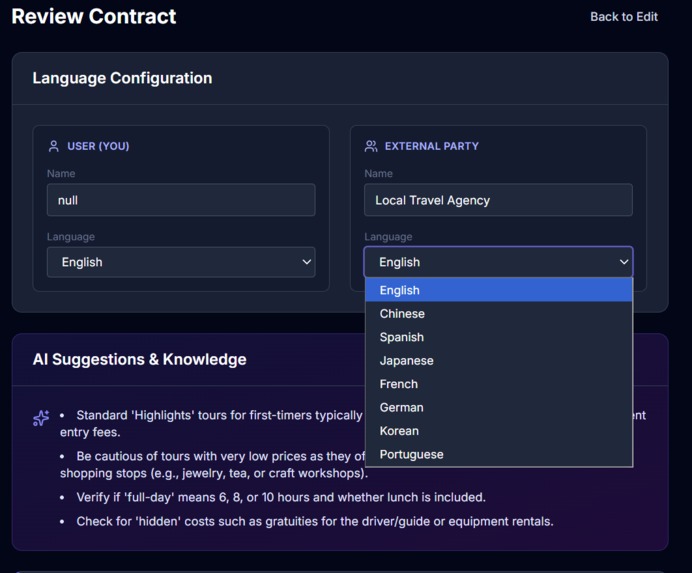Open the user Language dropdown
692x573 pixels.
[181, 262]
